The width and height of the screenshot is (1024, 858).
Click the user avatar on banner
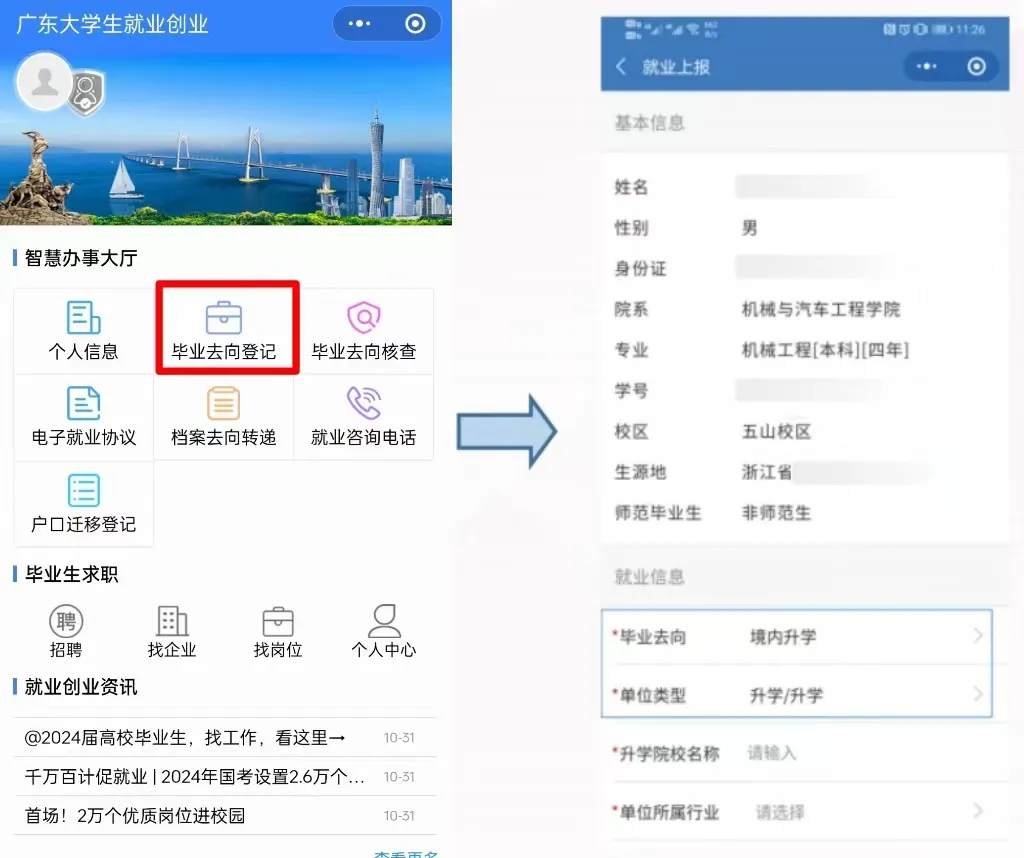tap(44, 82)
